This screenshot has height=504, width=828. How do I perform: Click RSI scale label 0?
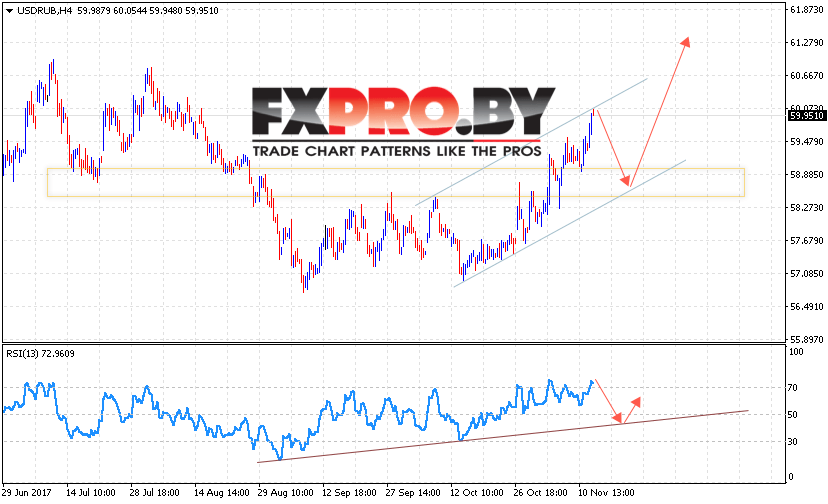point(791,477)
